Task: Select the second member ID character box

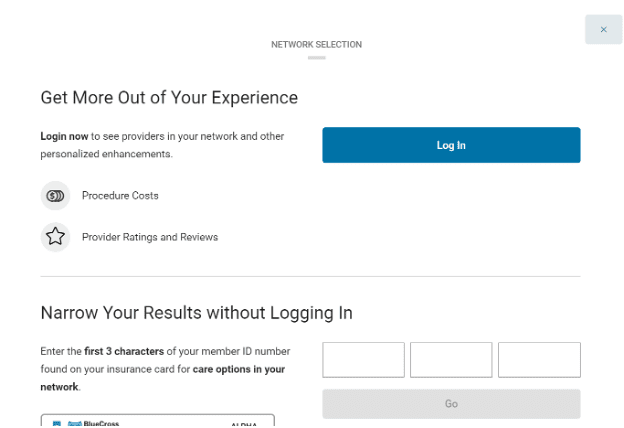Action: click(x=451, y=360)
